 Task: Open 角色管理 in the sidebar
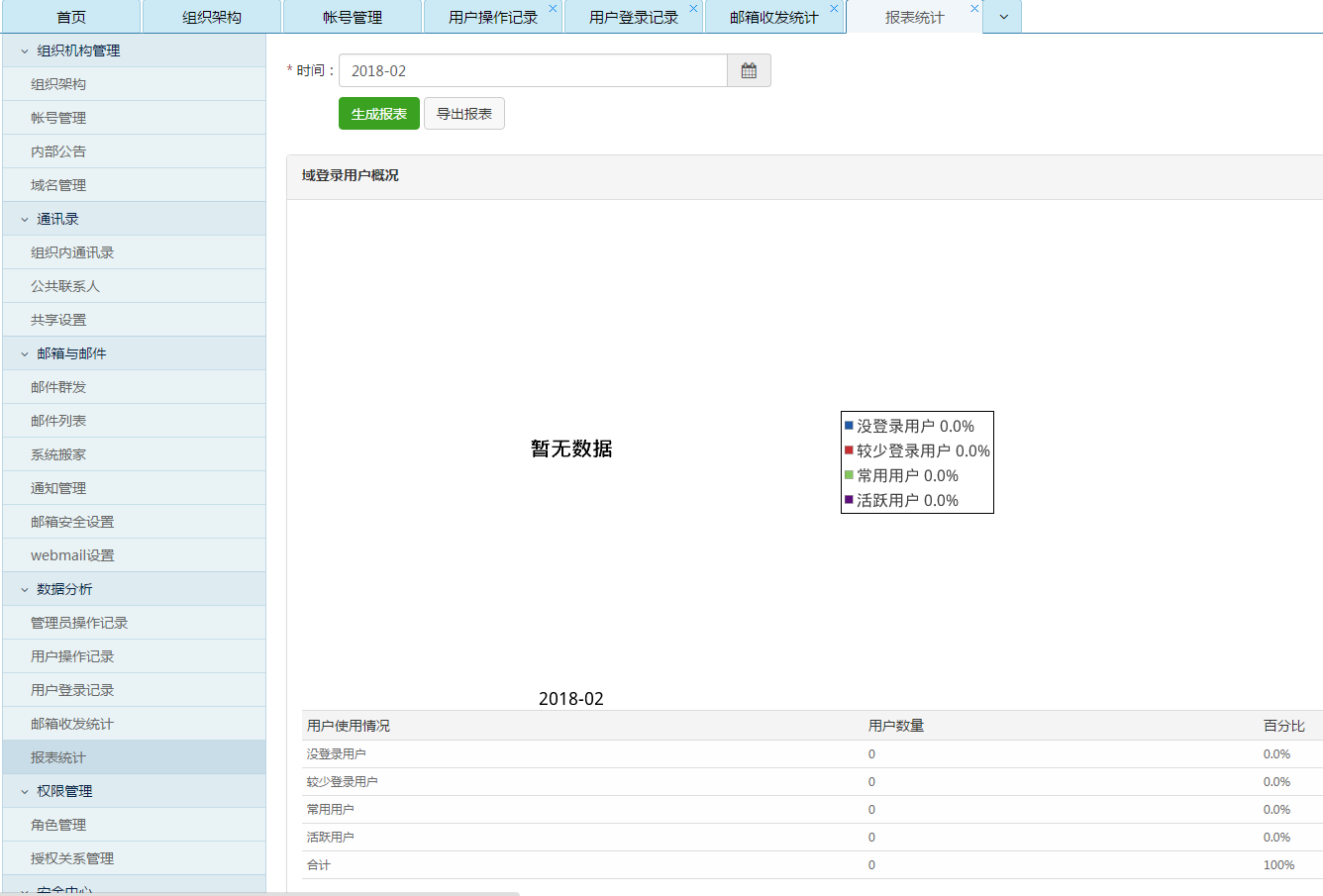134,825
